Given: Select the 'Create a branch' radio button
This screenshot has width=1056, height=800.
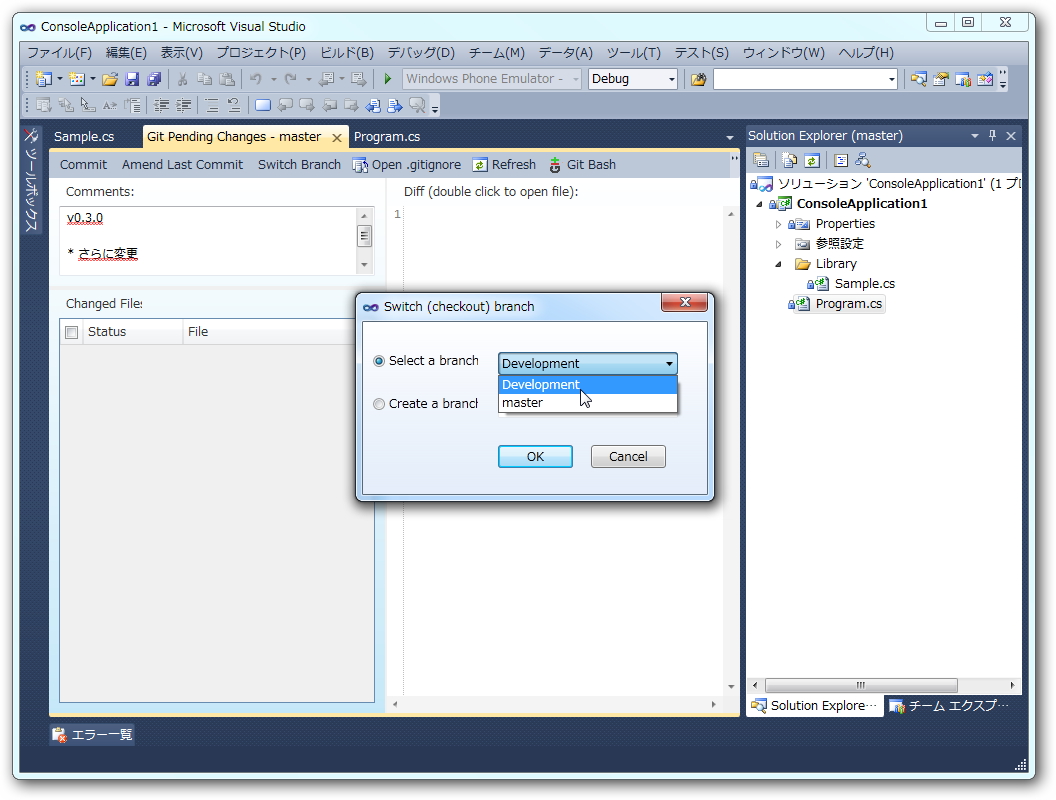Looking at the screenshot, I should pos(379,404).
